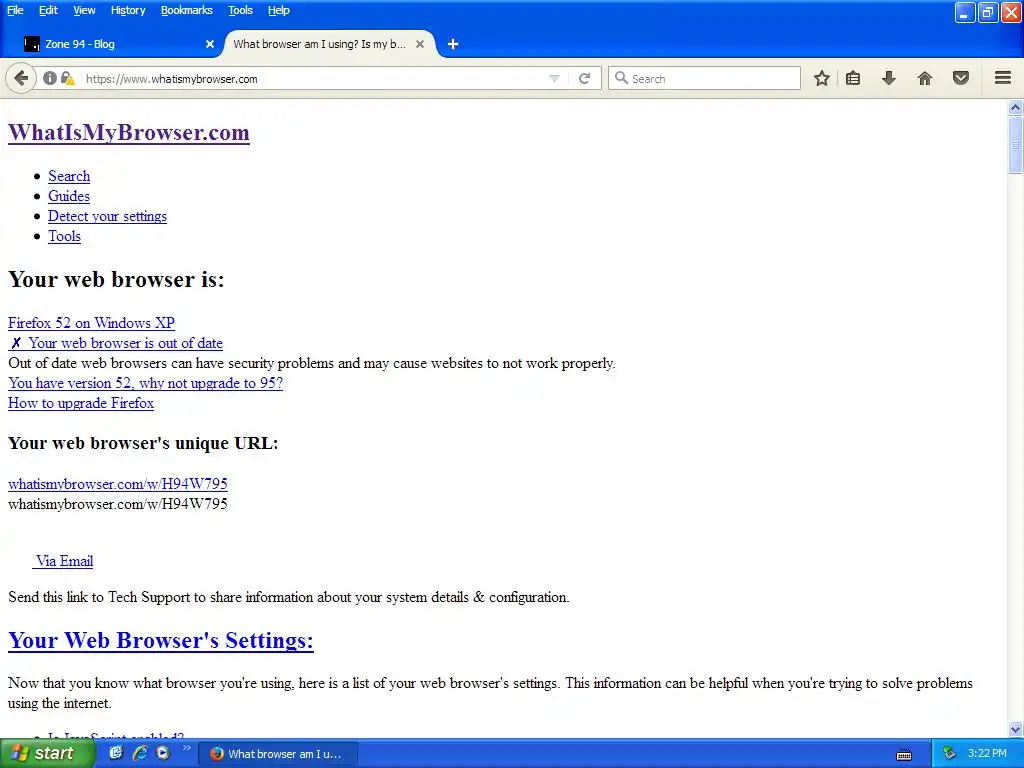
Task: Open the Tools menu
Action: click(240, 10)
